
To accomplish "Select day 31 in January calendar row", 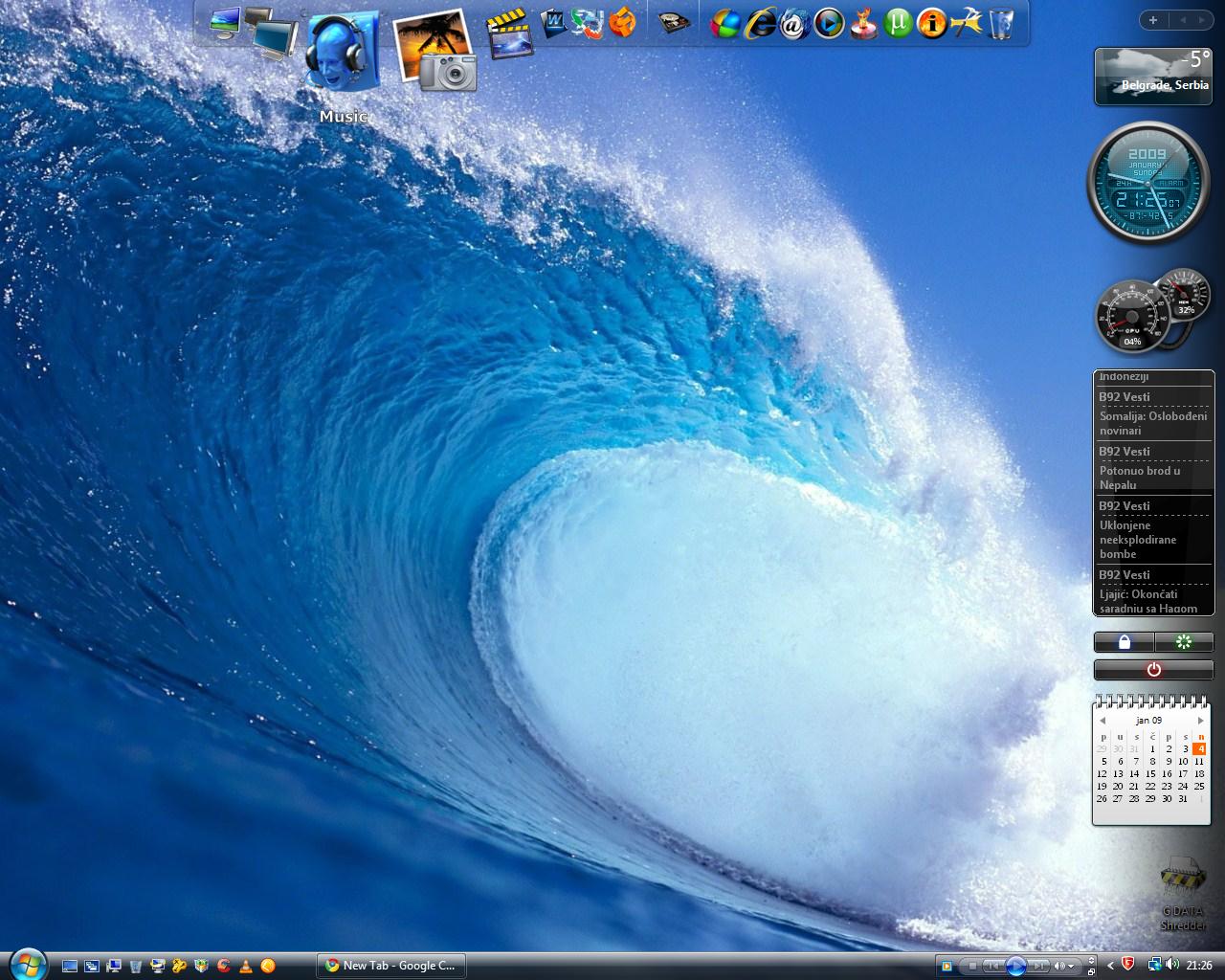I will click(x=1183, y=799).
